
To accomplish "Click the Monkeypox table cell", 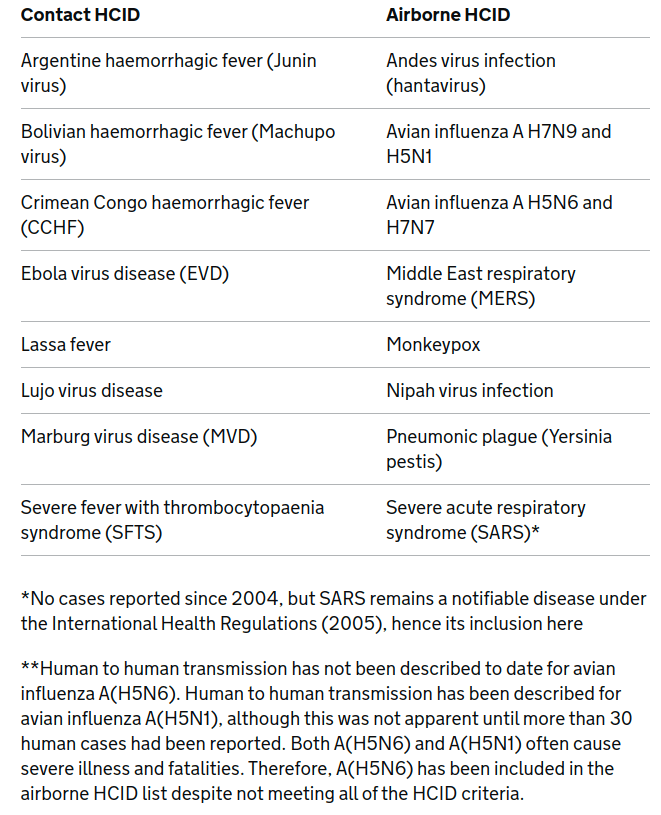I will [433, 344].
